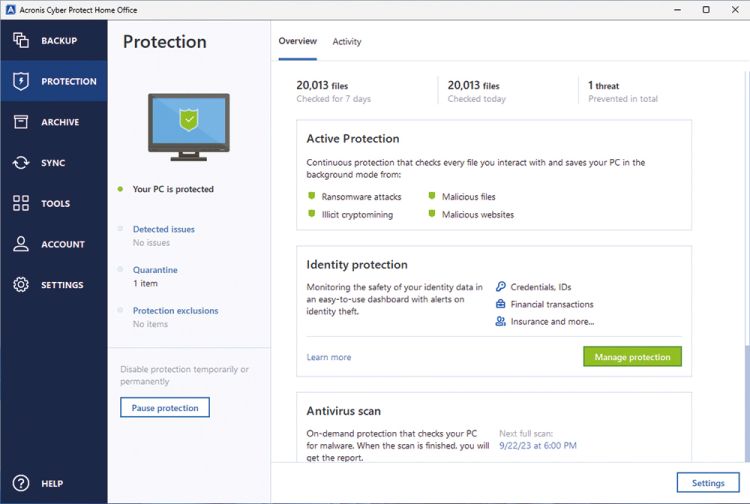Open the Account person icon
This screenshot has height=504, width=750.
pos(21,244)
